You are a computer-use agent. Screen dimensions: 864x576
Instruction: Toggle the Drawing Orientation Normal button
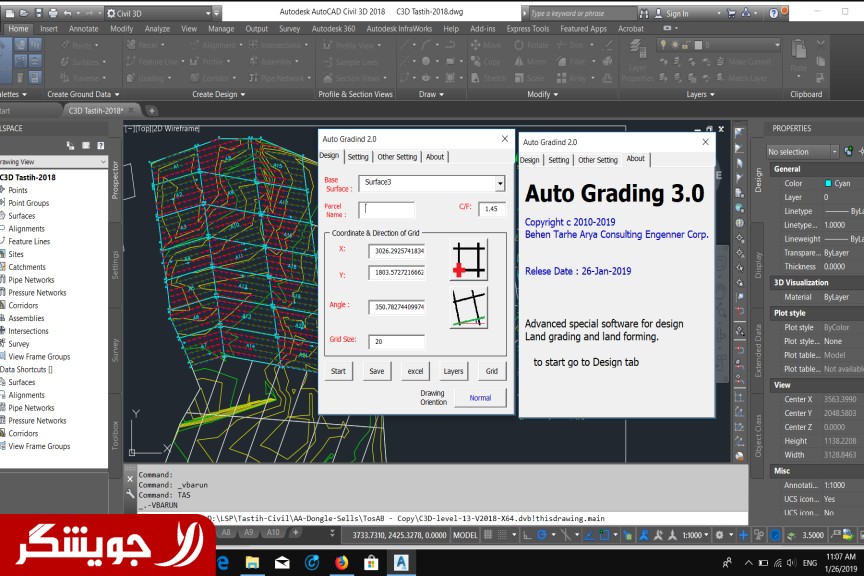tap(480, 398)
